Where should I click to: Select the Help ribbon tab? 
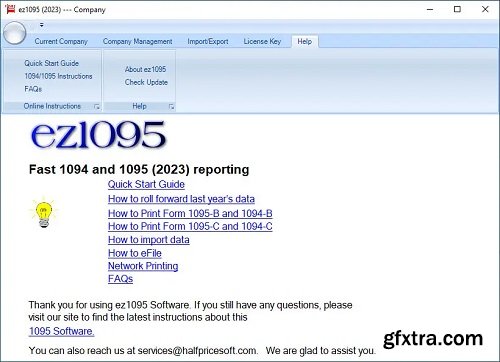coord(305,42)
